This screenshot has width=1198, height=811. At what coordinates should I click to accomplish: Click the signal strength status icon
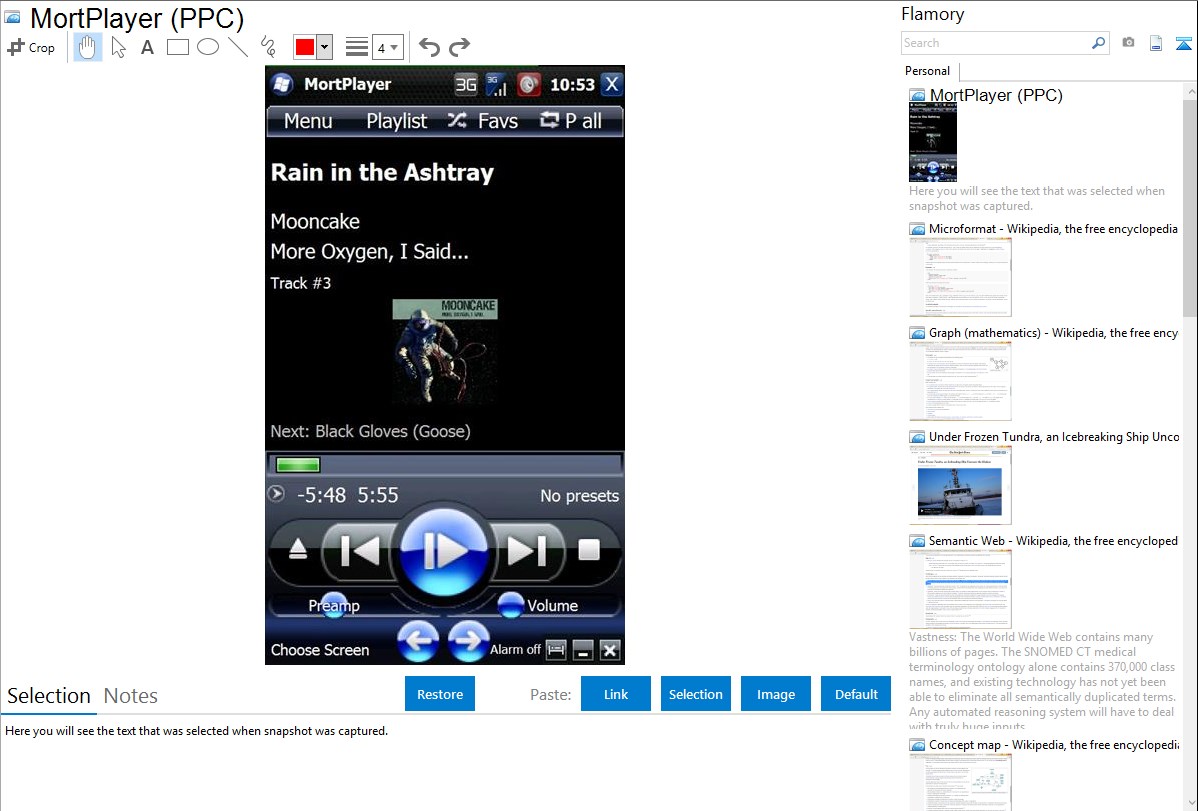[497, 84]
